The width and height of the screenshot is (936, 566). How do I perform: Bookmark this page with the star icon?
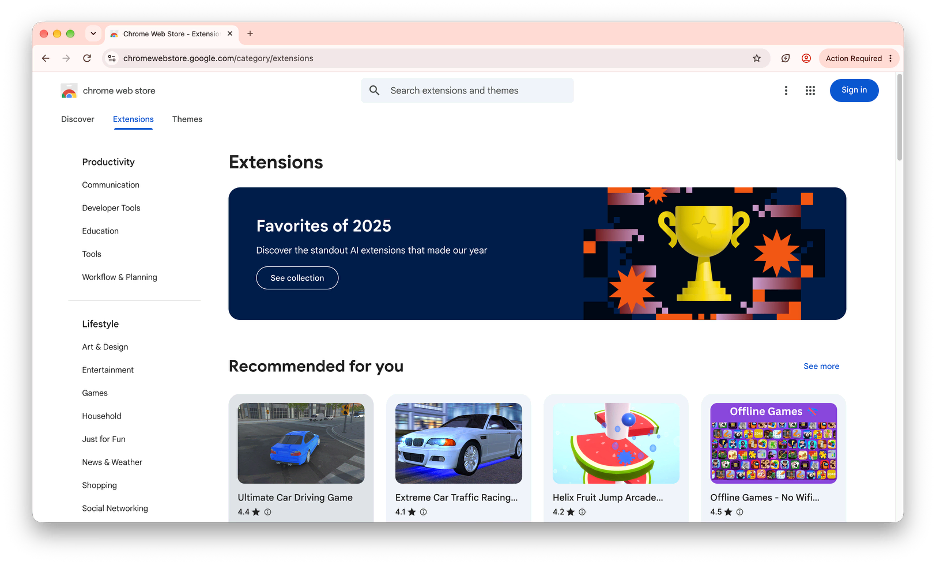[756, 59]
